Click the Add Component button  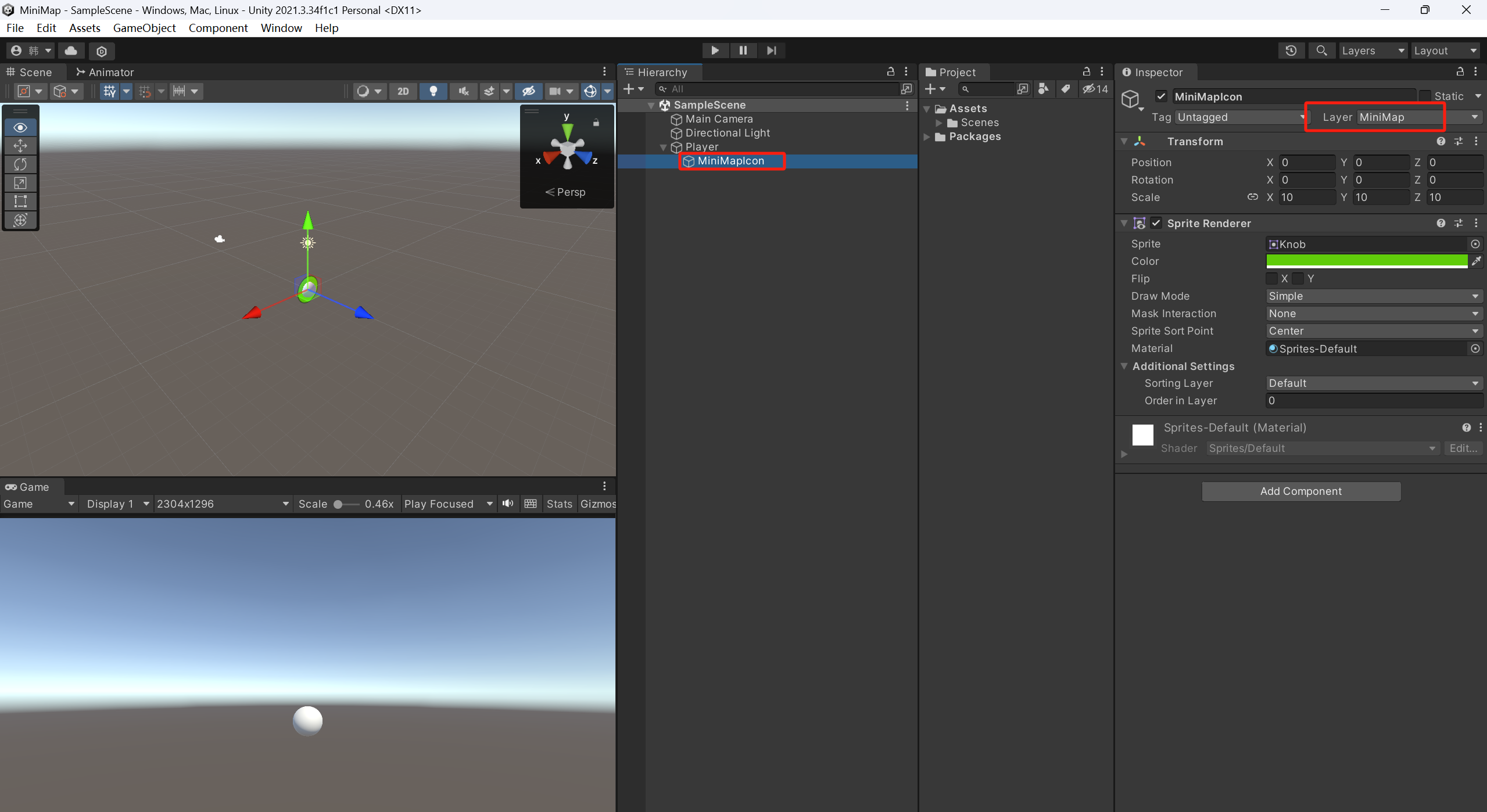[x=1300, y=491]
